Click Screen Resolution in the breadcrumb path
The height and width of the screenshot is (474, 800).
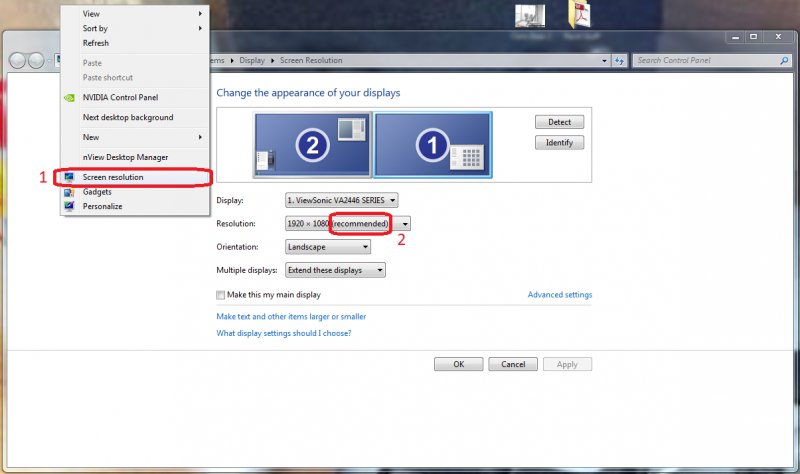[x=311, y=60]
